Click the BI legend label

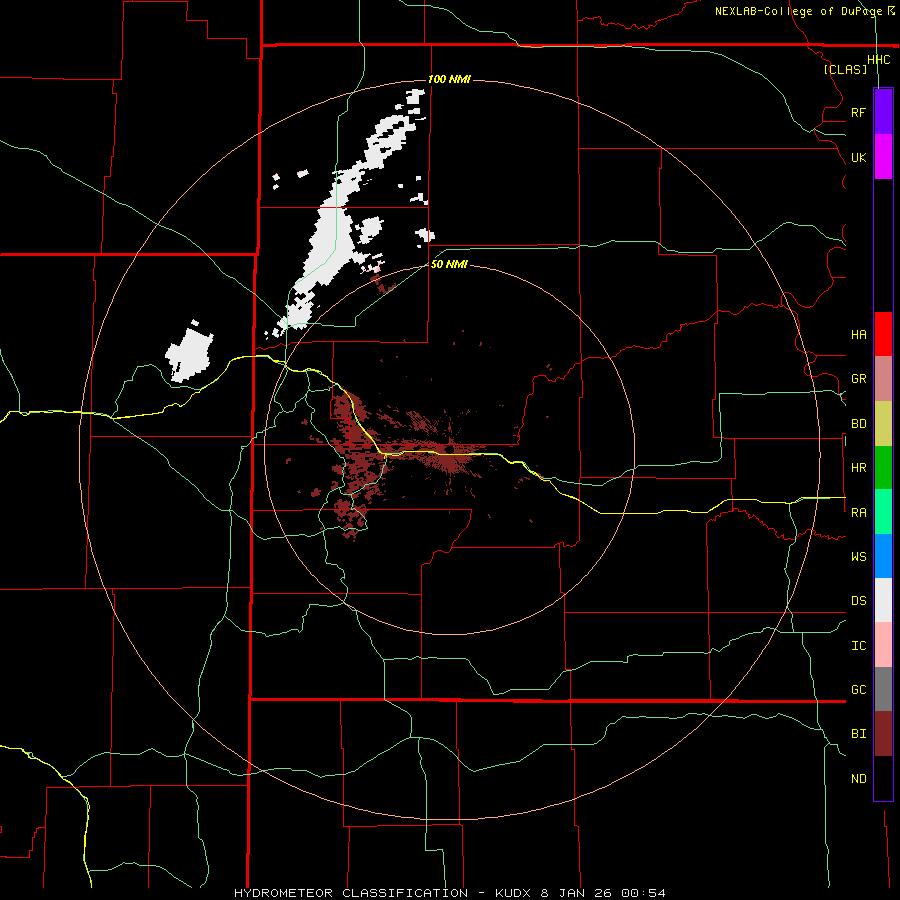coord(858,734)
